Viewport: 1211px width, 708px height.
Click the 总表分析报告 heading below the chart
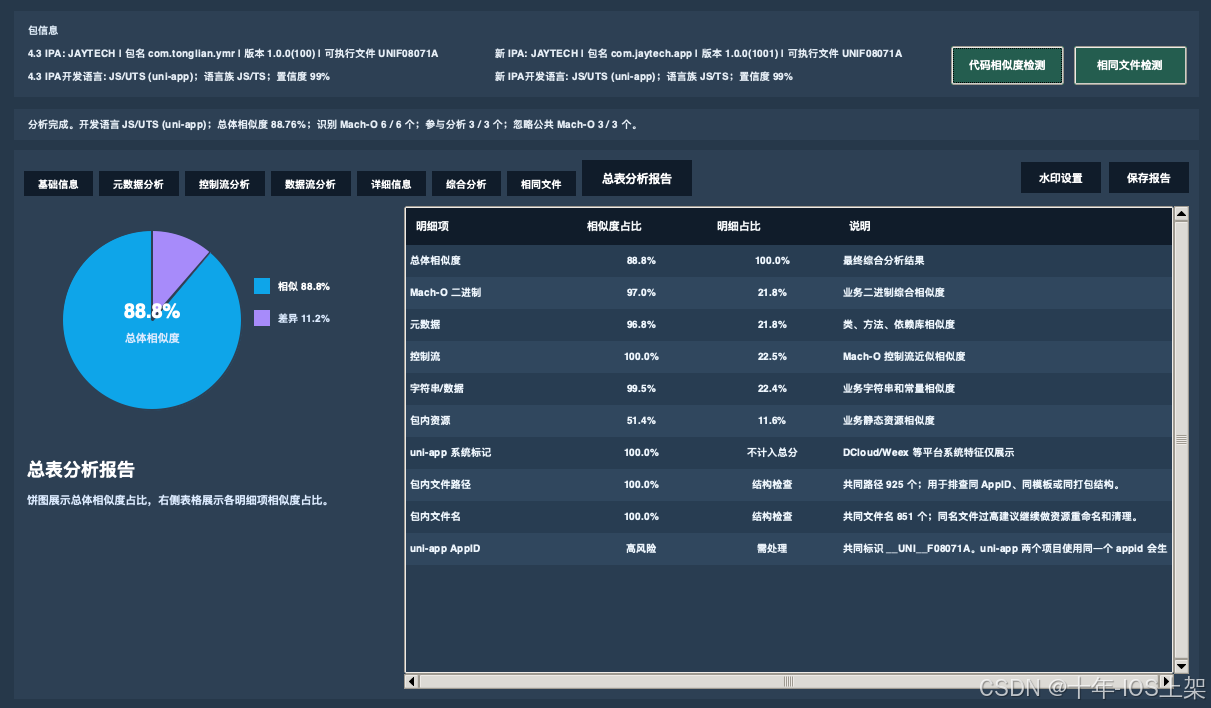point(81,469)
